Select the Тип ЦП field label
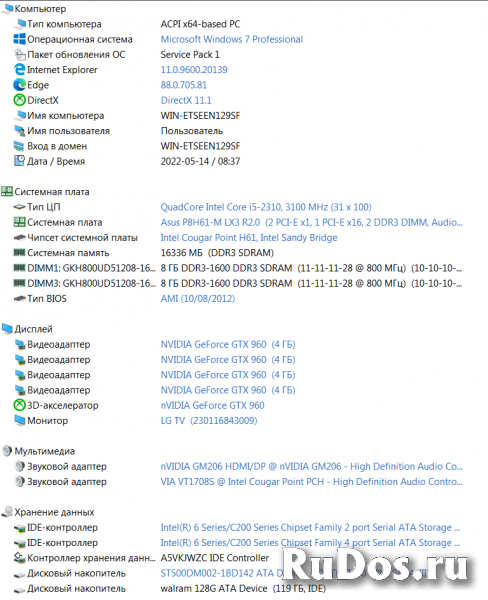 click(44, 207)
